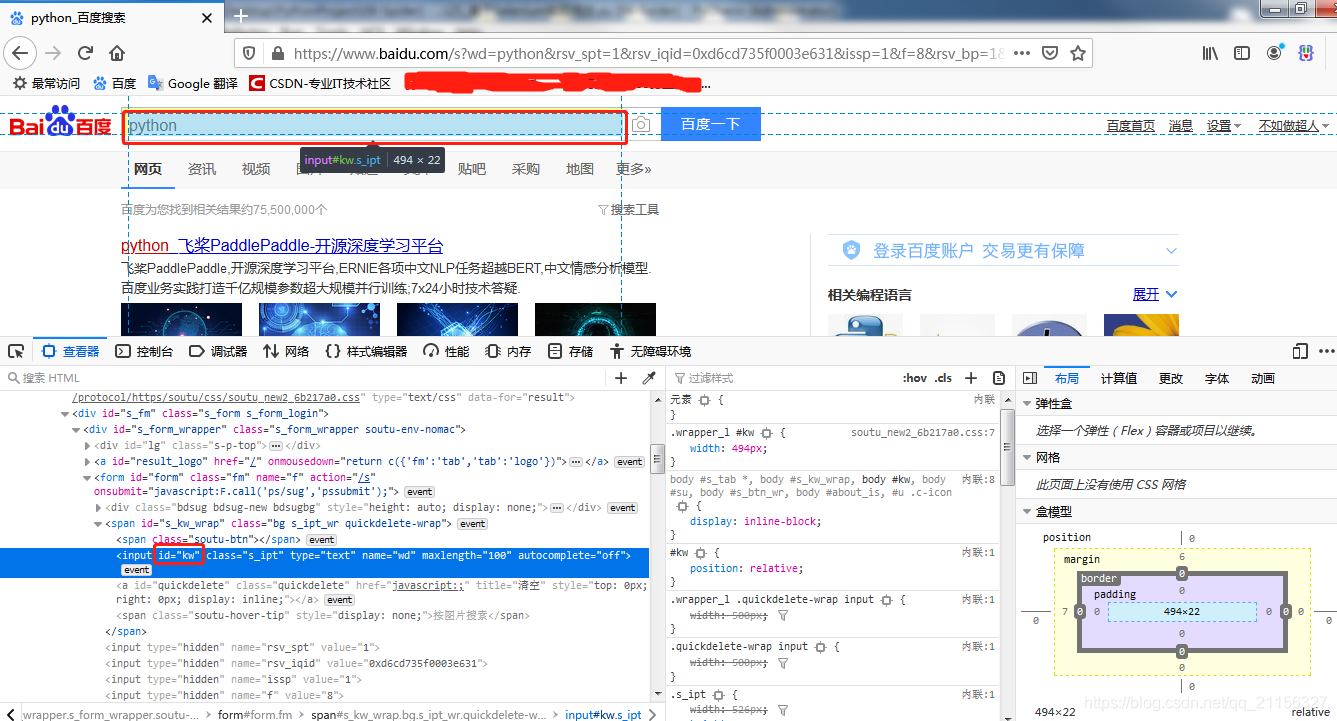Open the 存储 storage tab

[570, 351]
